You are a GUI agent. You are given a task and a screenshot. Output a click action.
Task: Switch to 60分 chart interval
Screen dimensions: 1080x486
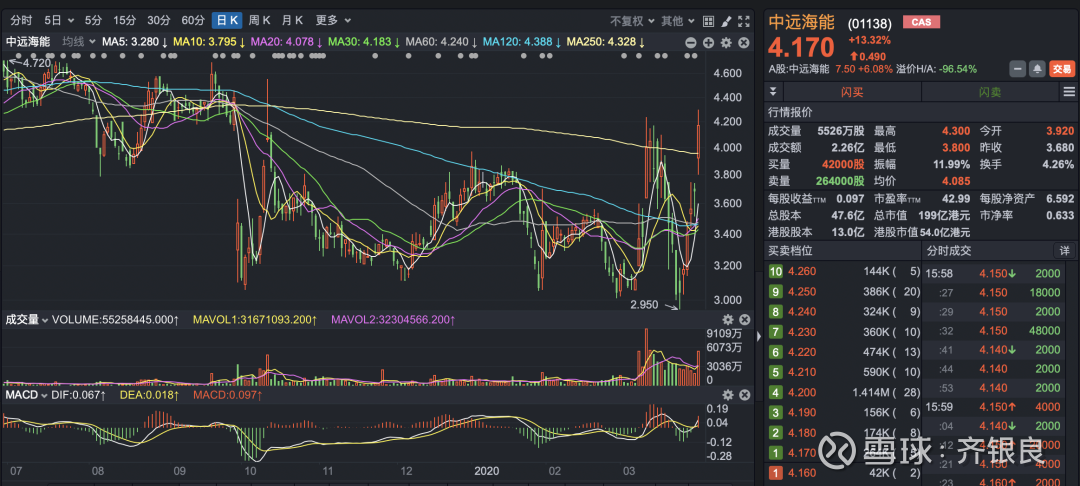193,21
